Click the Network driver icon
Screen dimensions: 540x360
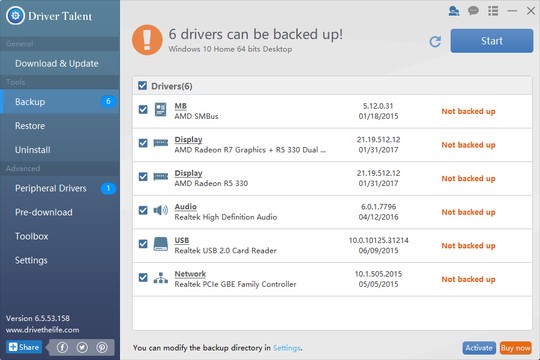tap(160, 278)
